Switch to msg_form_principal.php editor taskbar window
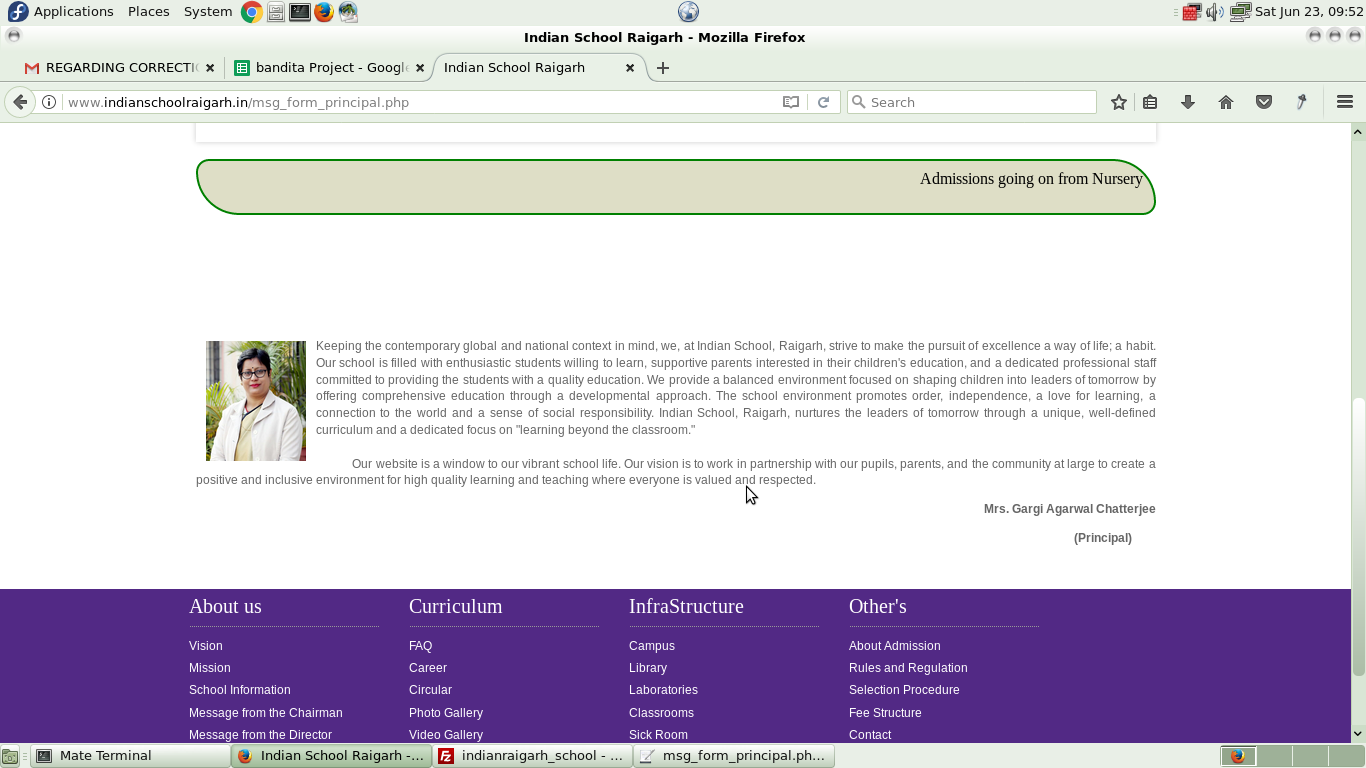Image resolution: width=1366 pixels, height=768 pixels. 734,756
